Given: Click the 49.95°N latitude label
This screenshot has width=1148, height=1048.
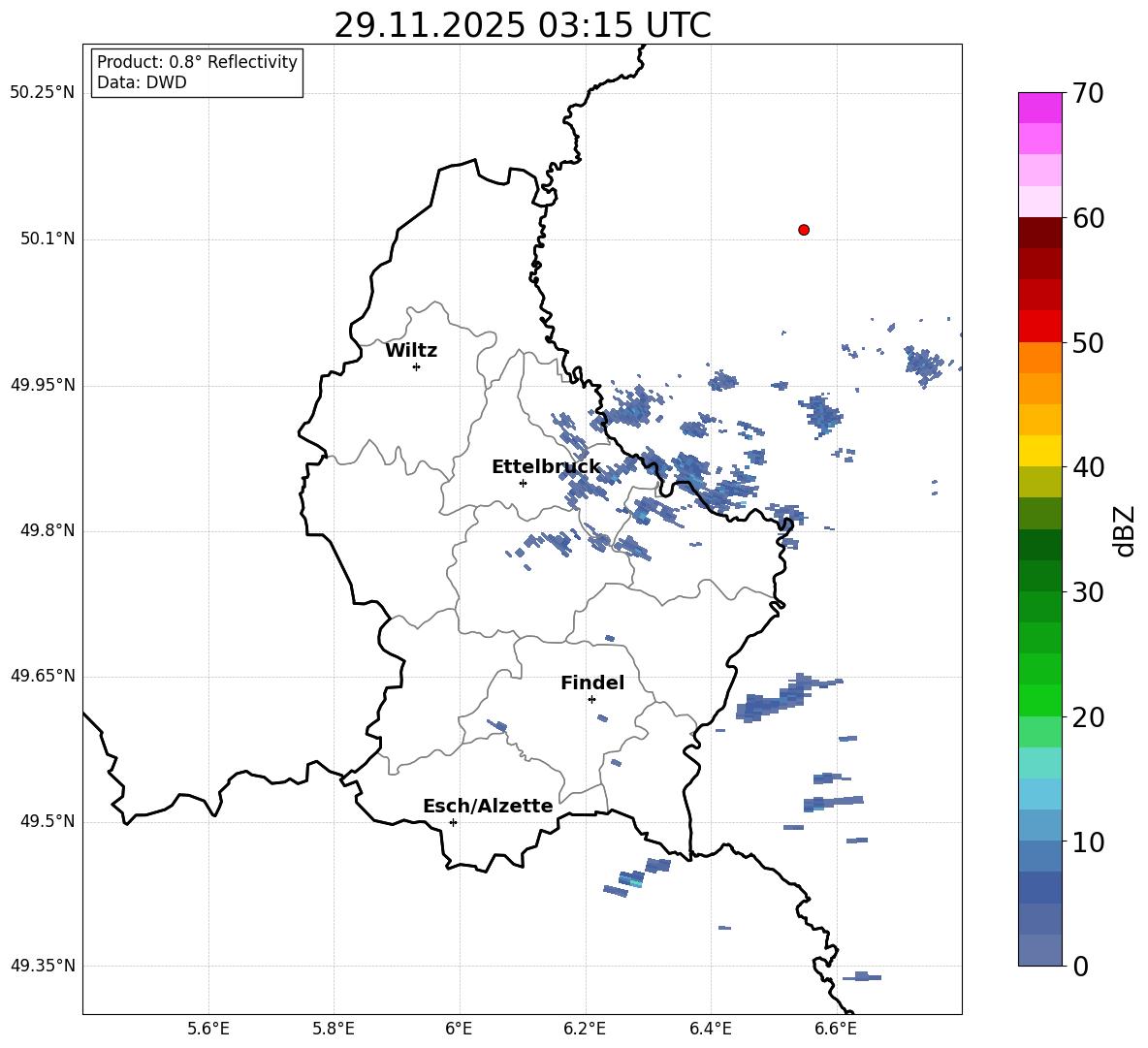Looking at the screenshot, I should coord(43,385).
